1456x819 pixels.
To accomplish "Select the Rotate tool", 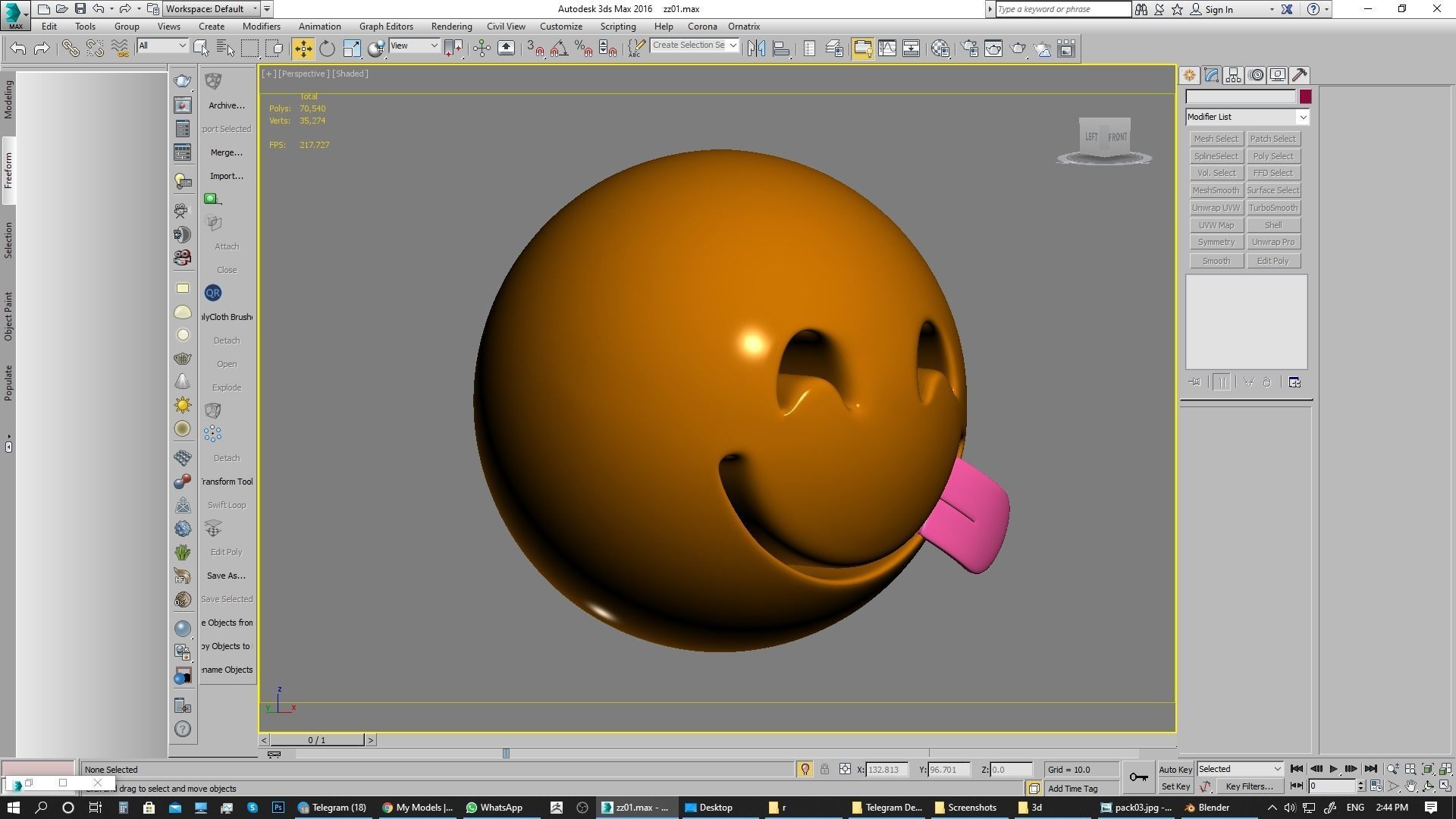I will 327,49.
